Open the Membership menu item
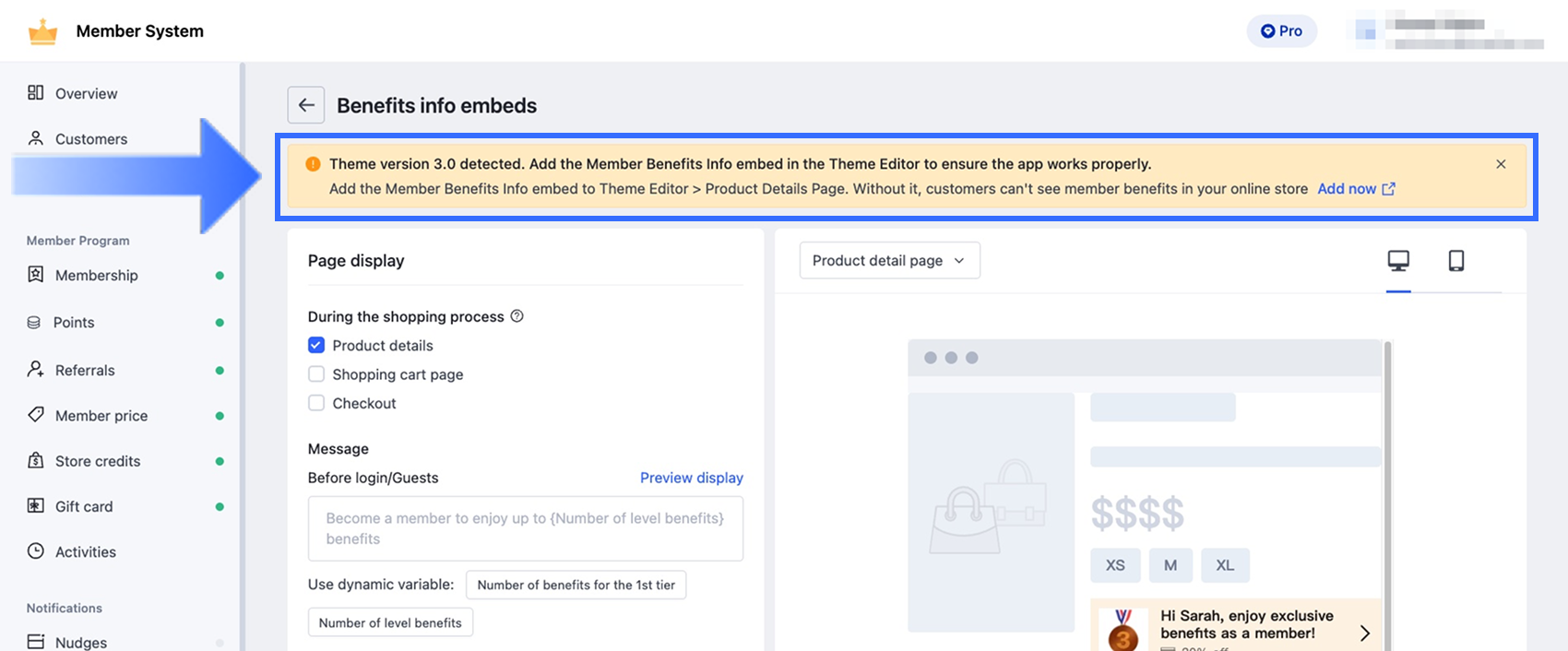The height and width of the screenshot is (651, 1568). pos(97,275)
